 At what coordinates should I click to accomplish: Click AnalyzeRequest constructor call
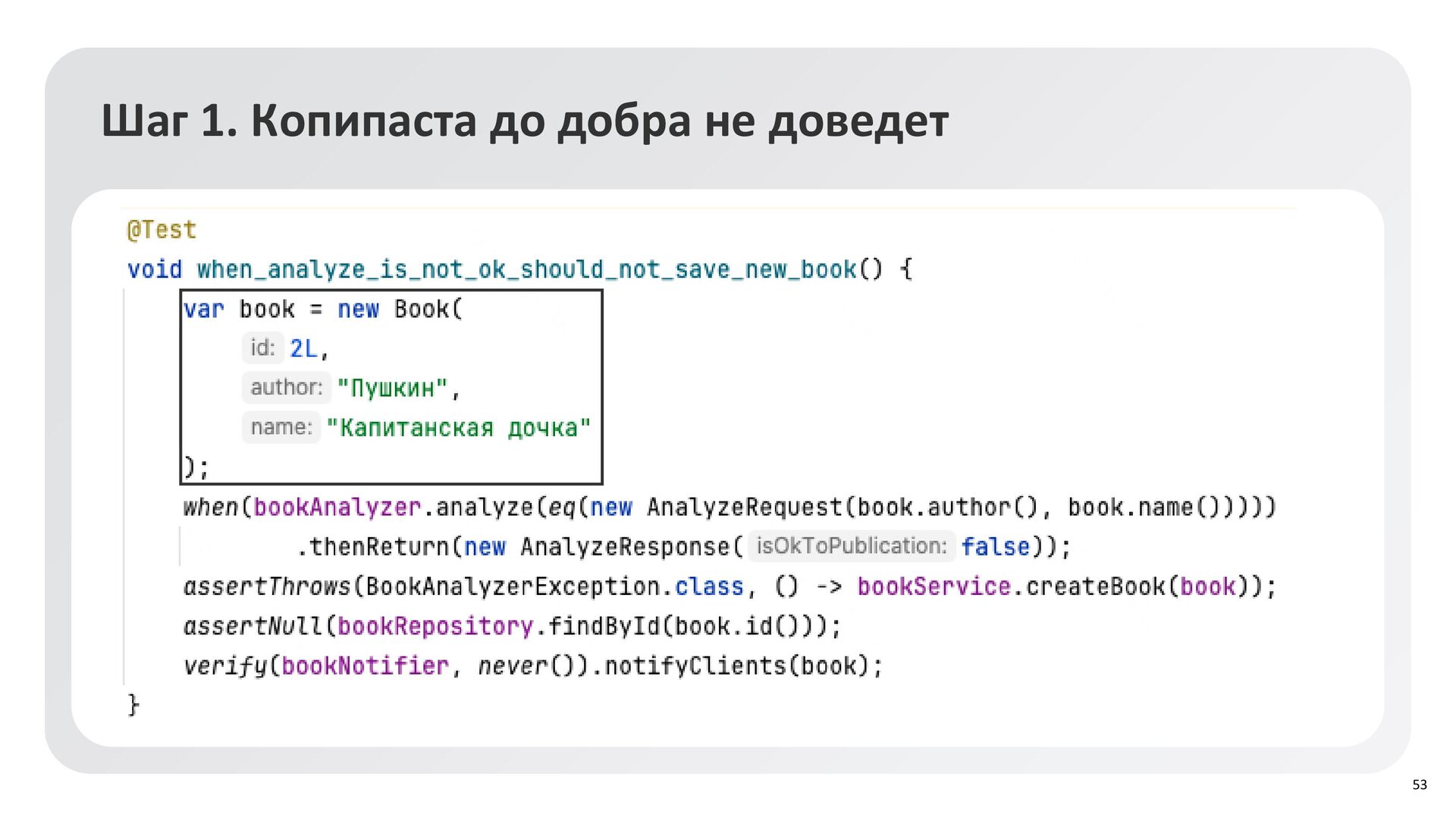point(743,507)
